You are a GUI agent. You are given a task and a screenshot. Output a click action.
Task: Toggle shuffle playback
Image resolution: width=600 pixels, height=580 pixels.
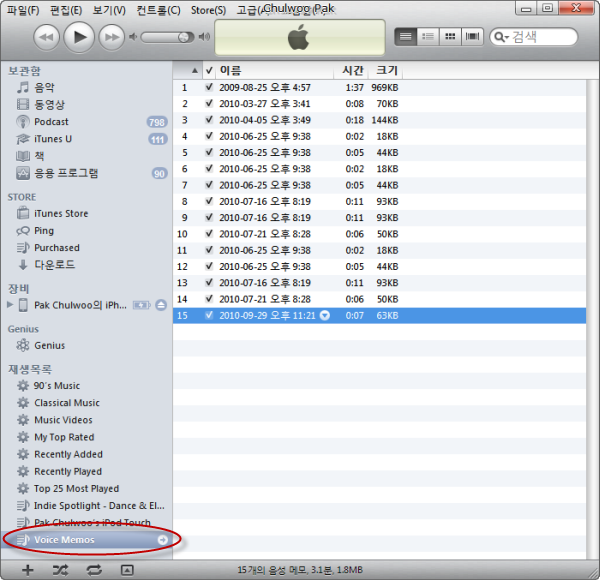60,570
